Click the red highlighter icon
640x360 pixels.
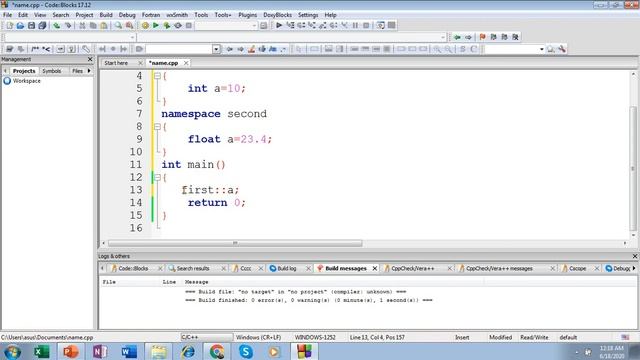tap(251, 49)
